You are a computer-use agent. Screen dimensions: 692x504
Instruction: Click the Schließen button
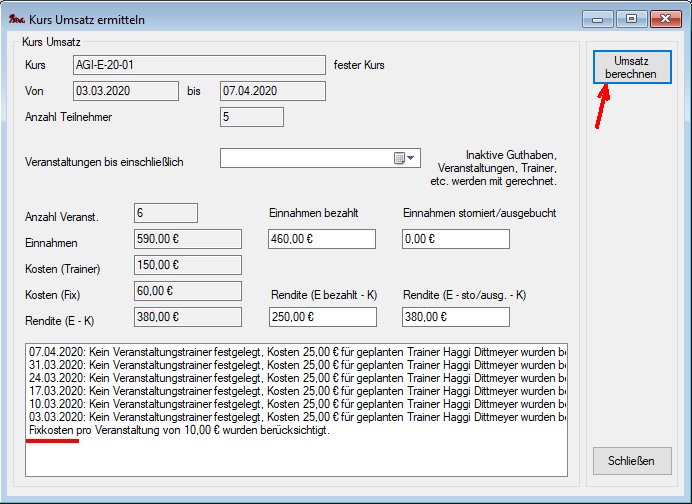(x=631, y=461)
